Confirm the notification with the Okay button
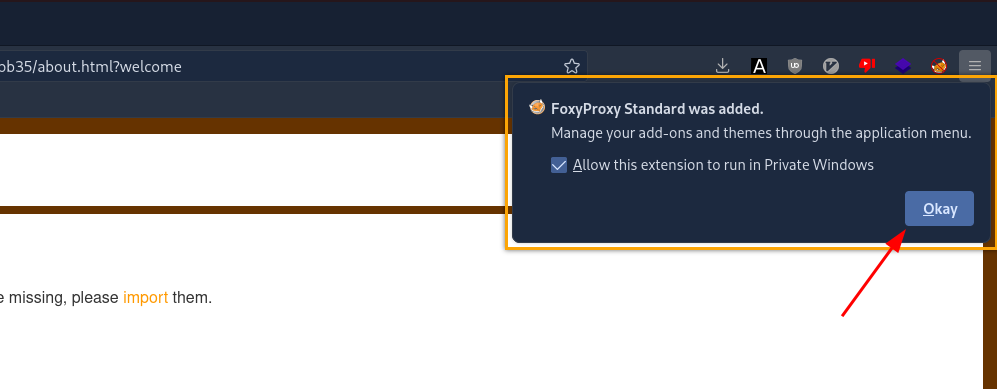 [939, 208]
